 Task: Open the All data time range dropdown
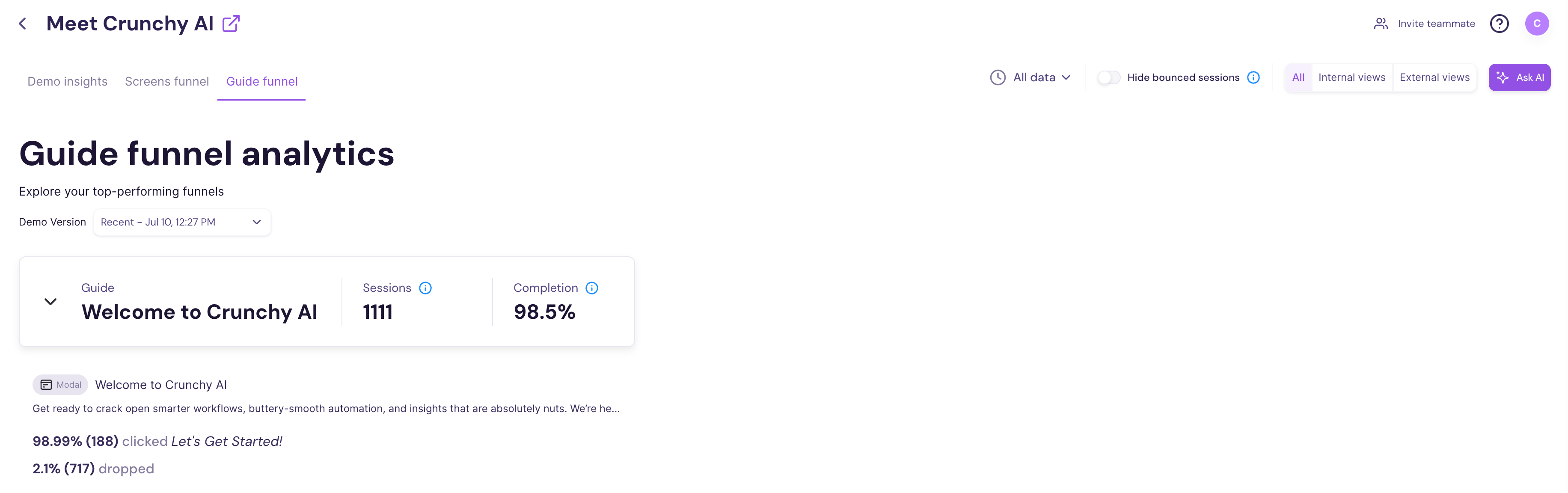pos(1034,77)
